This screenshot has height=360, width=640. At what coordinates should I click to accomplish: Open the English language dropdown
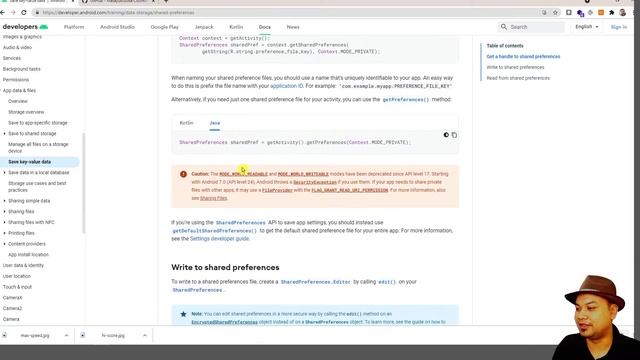[x=587, y=27]
